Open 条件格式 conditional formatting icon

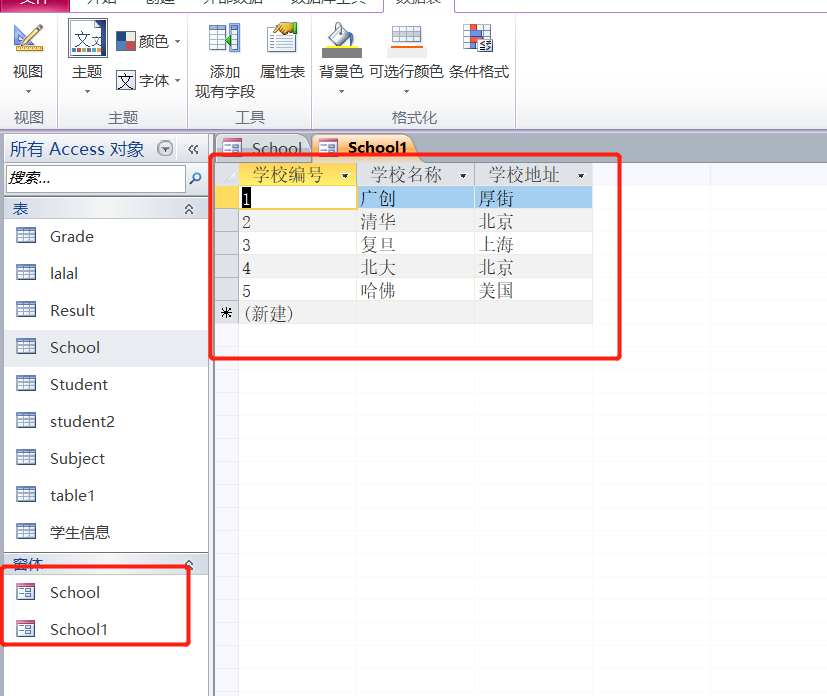click(478, 39)
